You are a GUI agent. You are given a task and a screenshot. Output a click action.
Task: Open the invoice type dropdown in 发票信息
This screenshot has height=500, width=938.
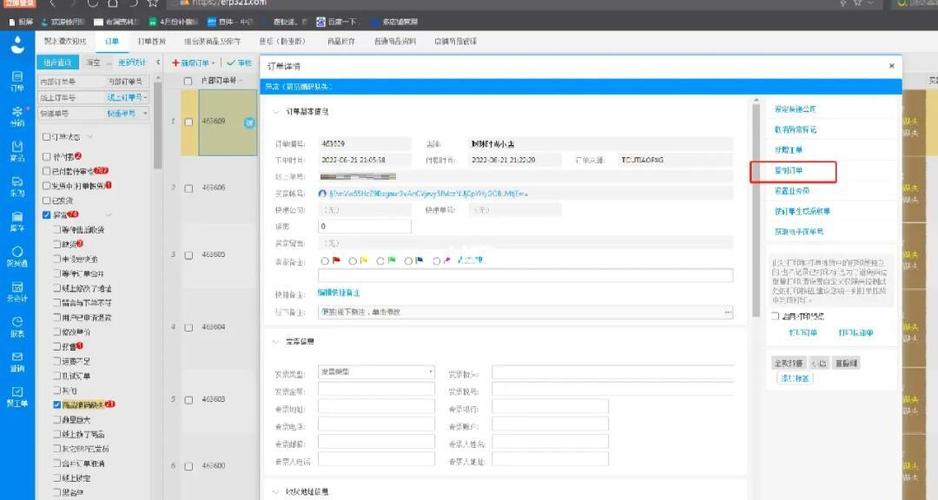click(x=376, y=371)
